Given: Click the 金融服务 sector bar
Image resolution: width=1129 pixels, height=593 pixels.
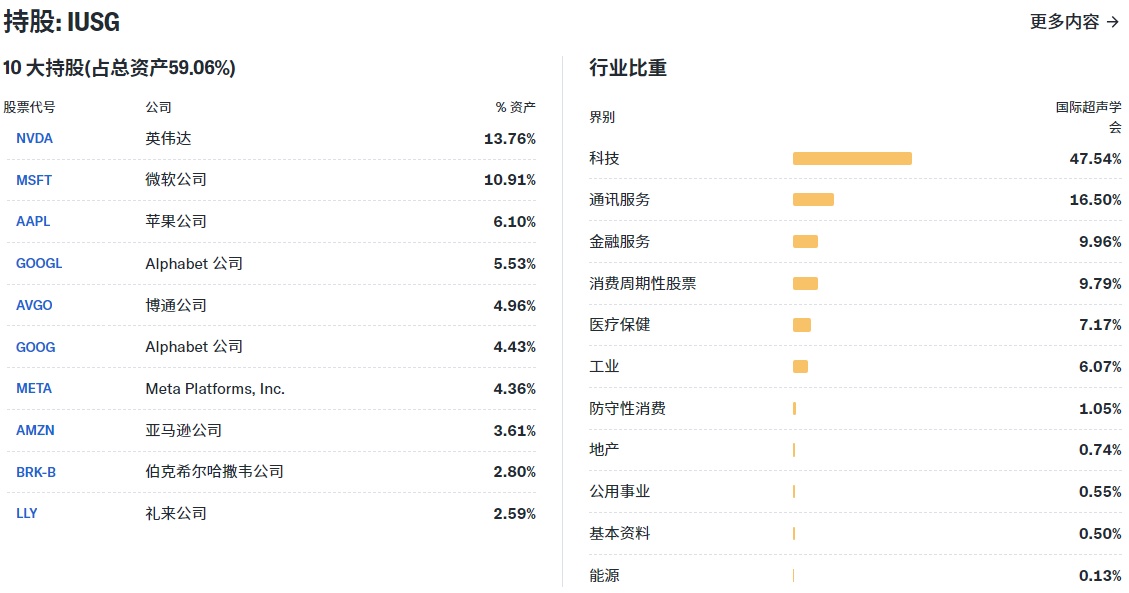Looking at the screenshot, I should (805, 241).
